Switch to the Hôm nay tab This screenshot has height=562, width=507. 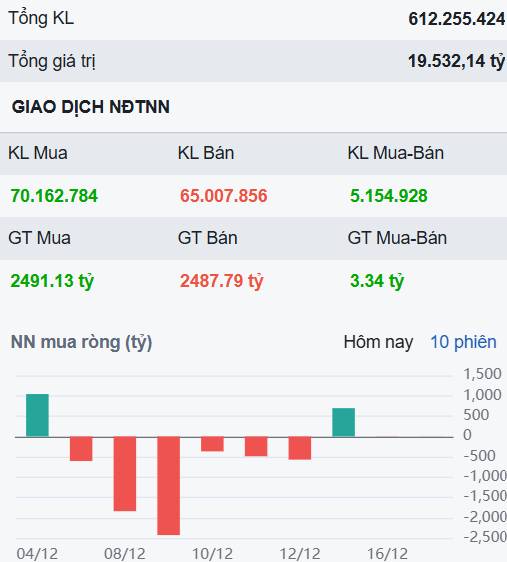pyautogui.click(x=378, y=342)
